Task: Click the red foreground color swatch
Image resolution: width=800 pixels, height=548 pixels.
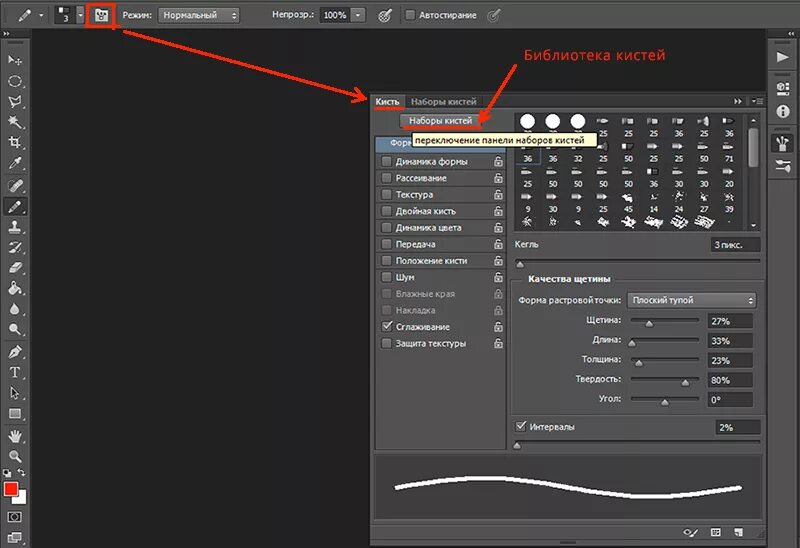Action: (x=11, y=489)
